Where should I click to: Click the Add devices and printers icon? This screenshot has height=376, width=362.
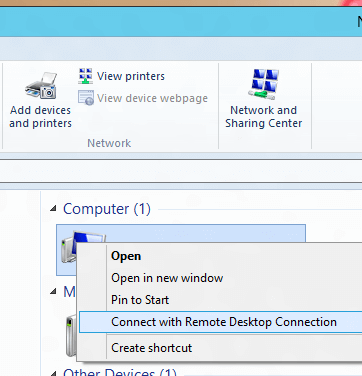[41, 86]
